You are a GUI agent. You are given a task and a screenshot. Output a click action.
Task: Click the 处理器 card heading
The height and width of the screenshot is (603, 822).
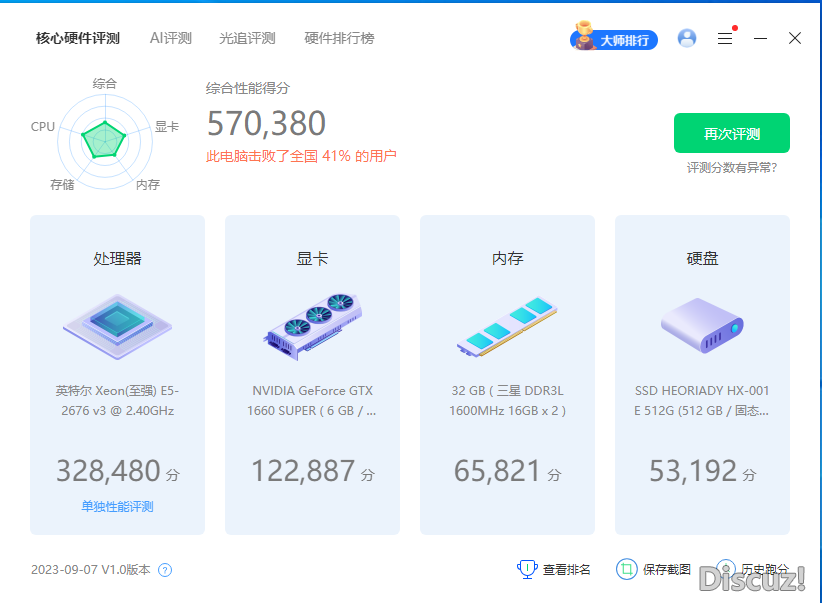point(117,259)
